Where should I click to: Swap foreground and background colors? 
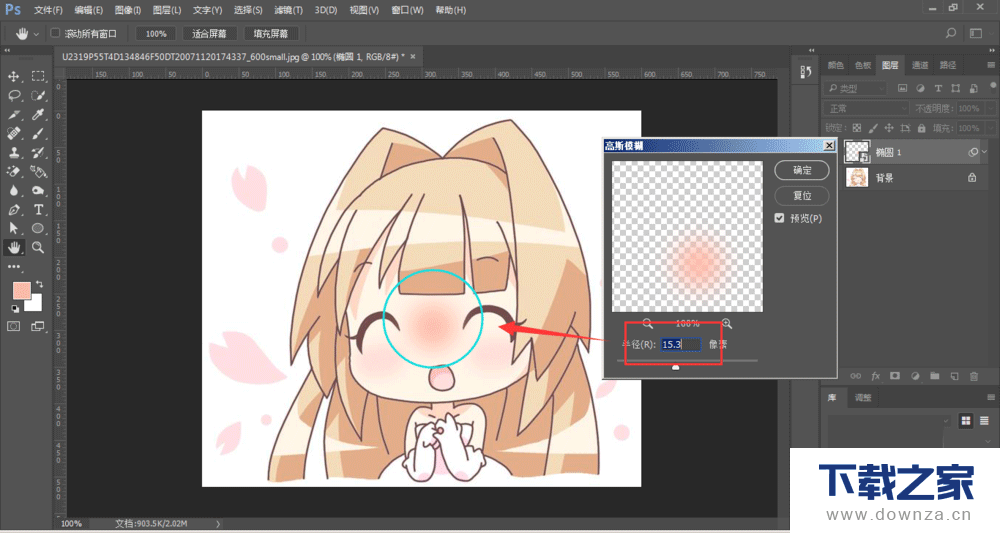coord(40,284)
